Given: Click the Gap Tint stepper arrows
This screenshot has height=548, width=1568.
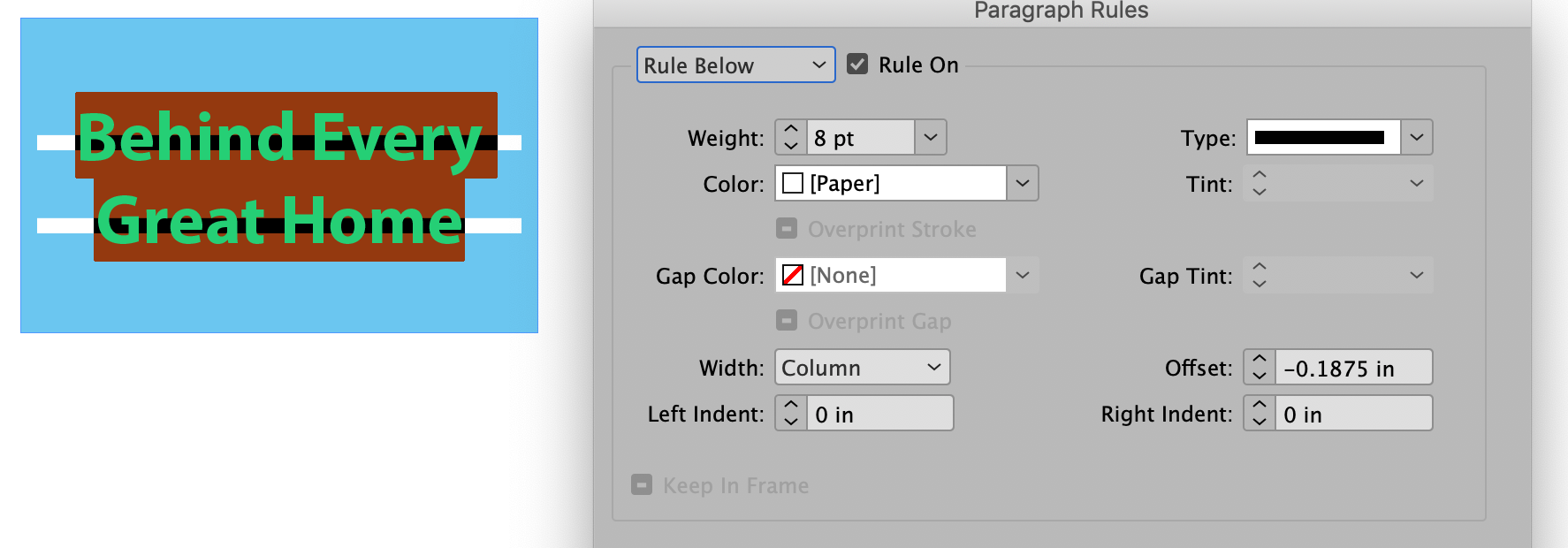Looking at the screenshot, I should coord(1260,276).
